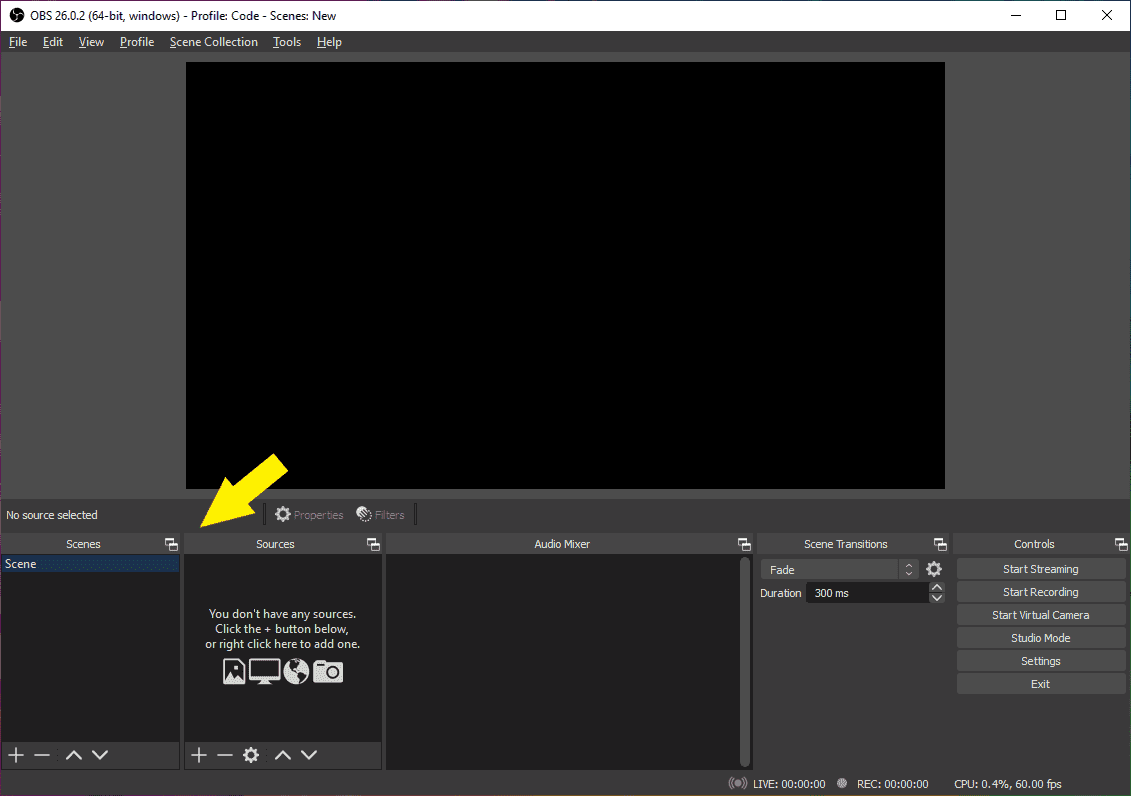Pop out the Scenes dock panel
This screenshot has height=796, width=1131.
click(171, 544)
